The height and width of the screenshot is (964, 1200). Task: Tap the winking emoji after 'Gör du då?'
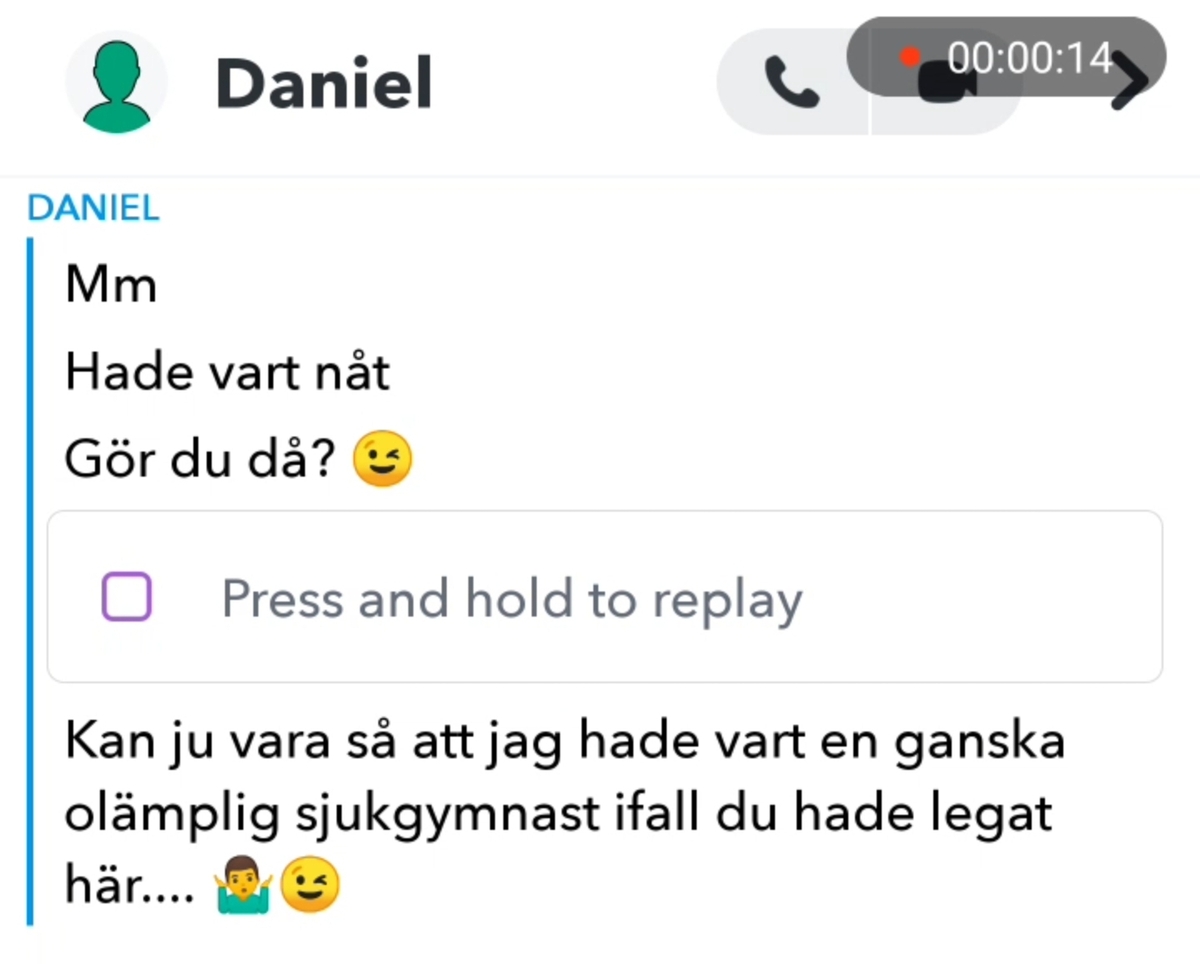[x=382, y=461]
